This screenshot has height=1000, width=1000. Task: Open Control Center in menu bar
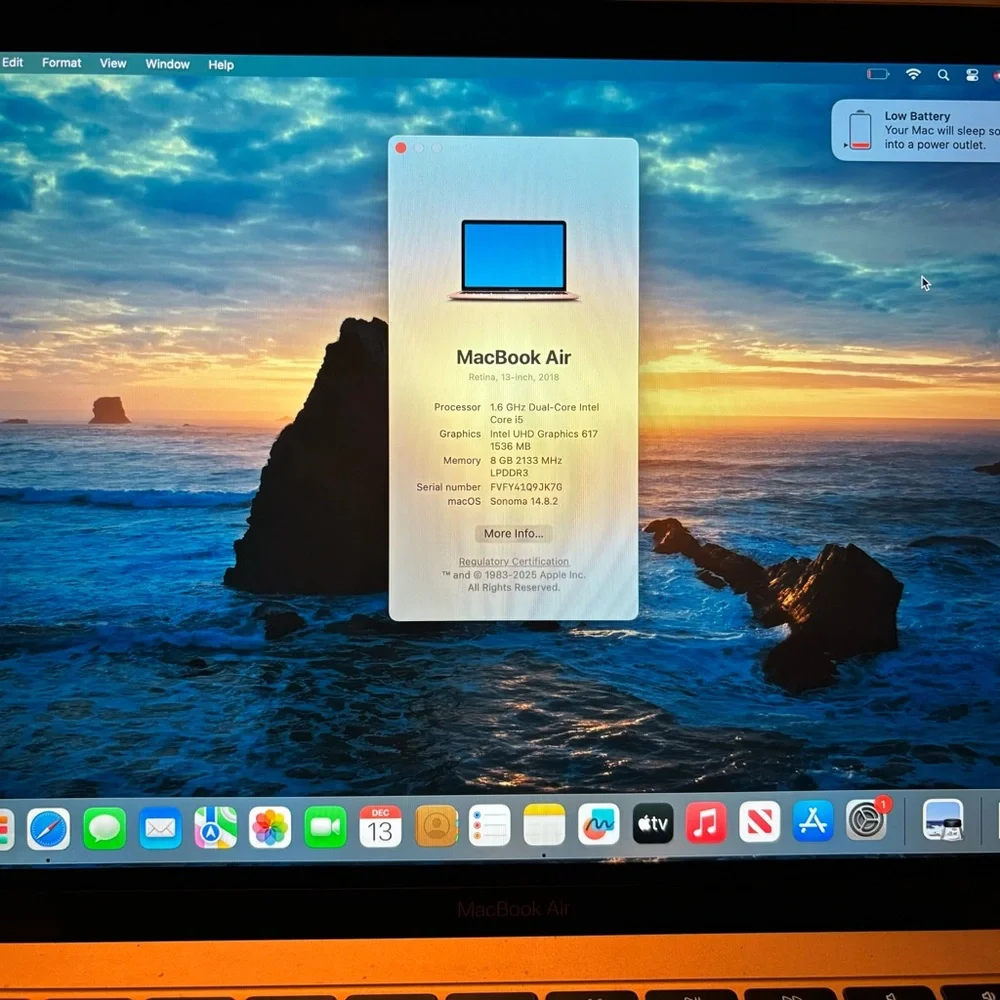972,75
